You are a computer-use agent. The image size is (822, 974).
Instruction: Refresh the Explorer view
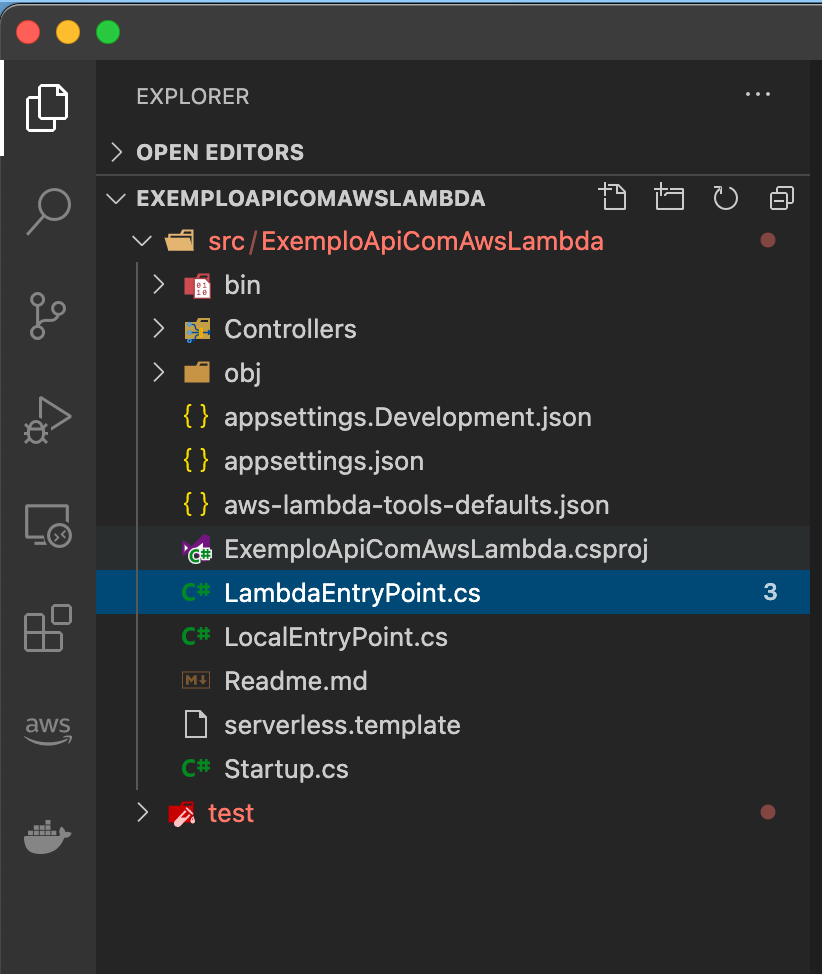pyautogui.click(x=725, y=197)
